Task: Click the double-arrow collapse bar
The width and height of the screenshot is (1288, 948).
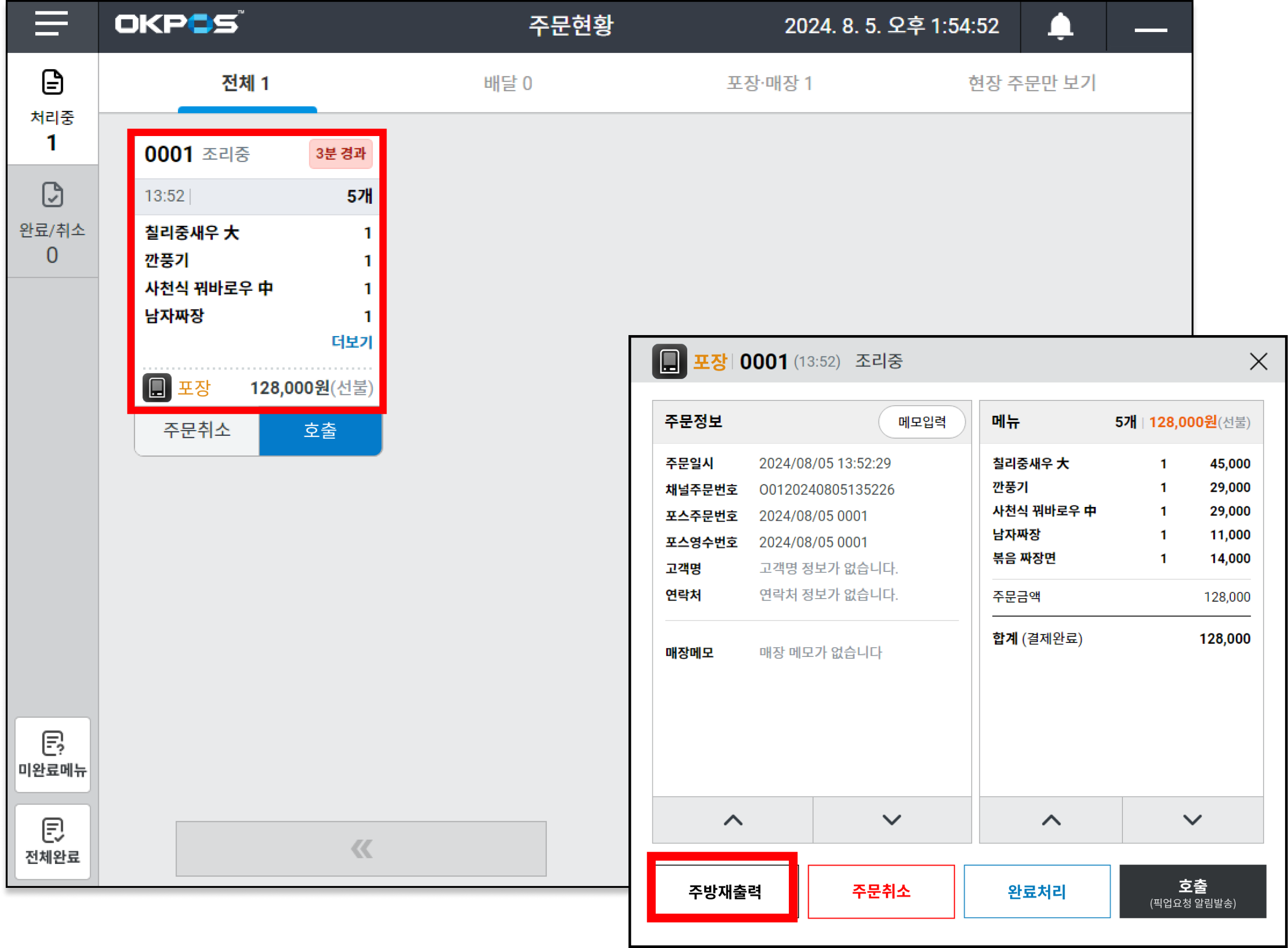Action: [361, 848]
